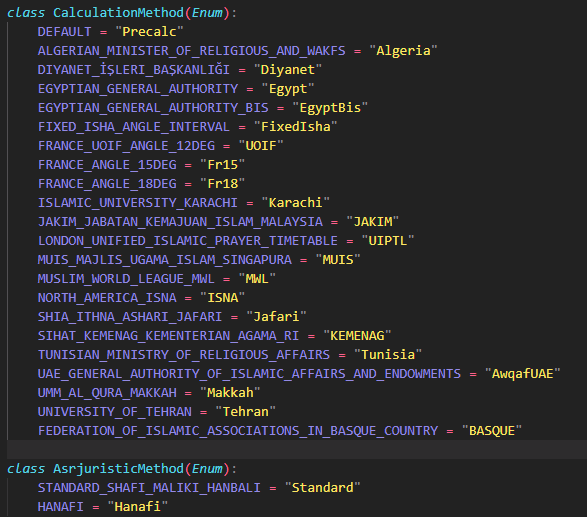This screenshot has height=517, width=587.
Task: Click the CalculationMethod class name
Action: [118, 13]
